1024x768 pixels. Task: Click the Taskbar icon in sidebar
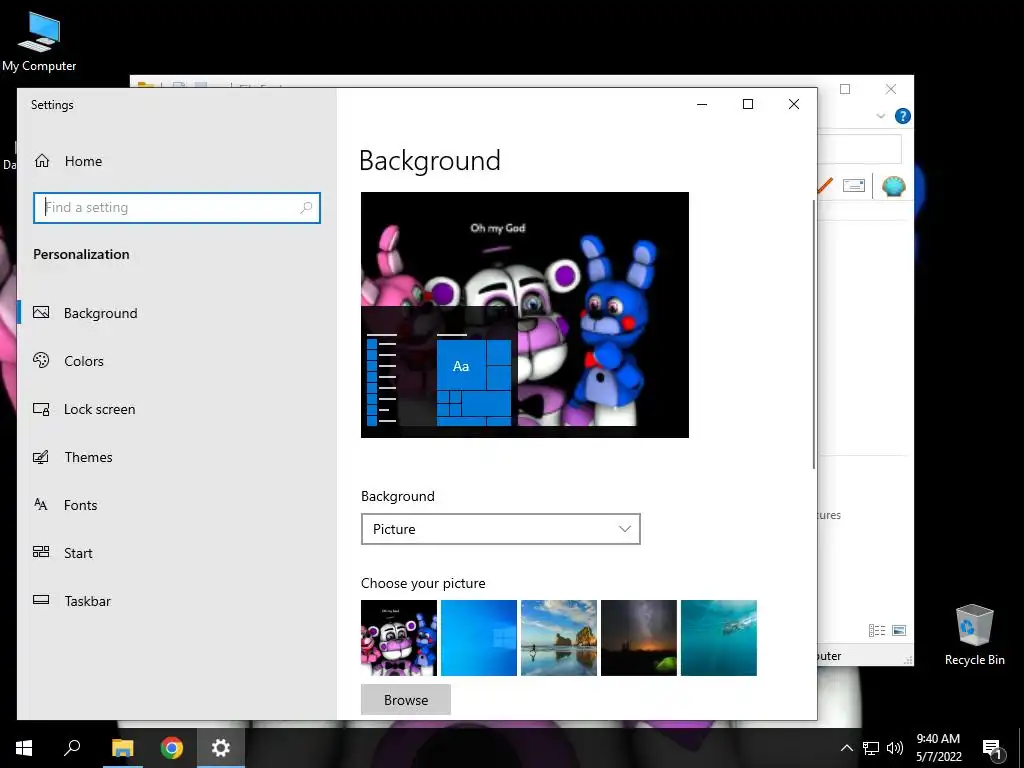tap(41, 600)
